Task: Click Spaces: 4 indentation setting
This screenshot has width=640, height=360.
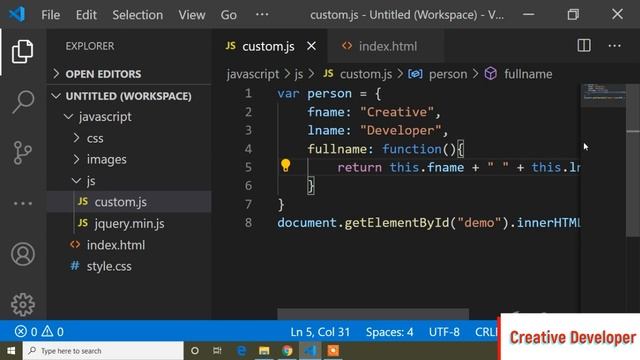Action: (389, 332)
